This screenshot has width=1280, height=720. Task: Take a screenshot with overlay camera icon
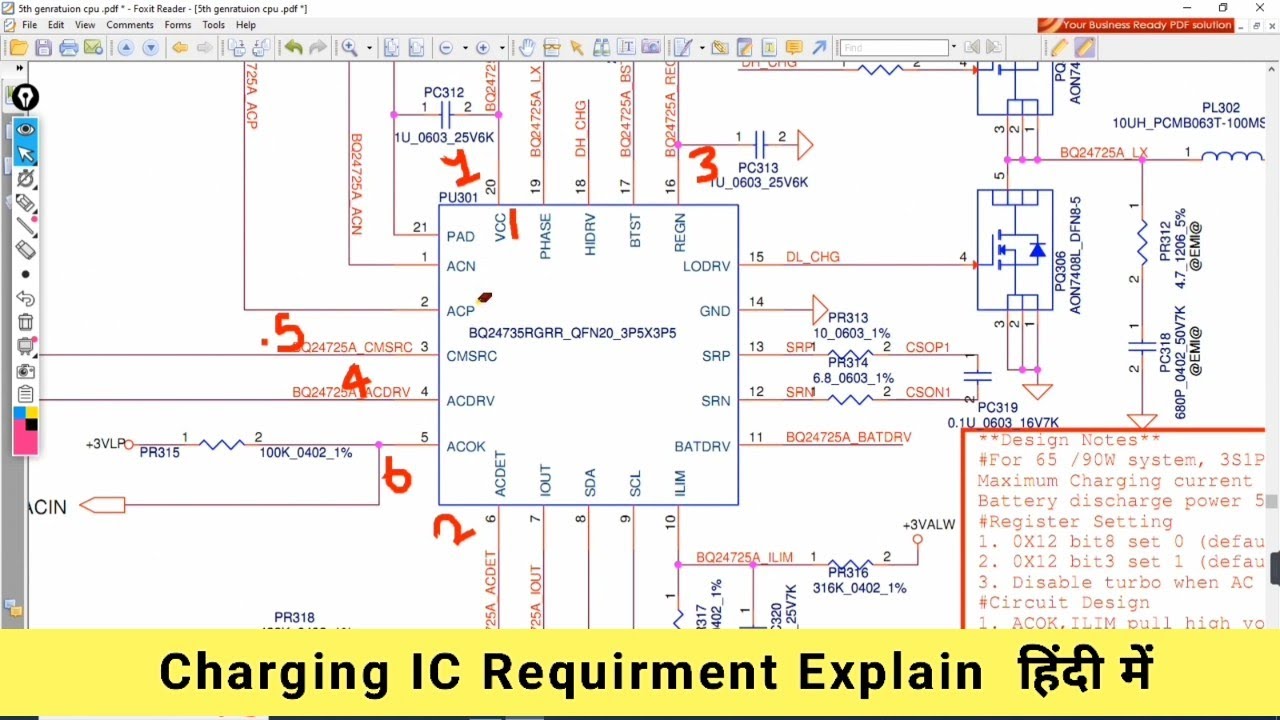25,370
